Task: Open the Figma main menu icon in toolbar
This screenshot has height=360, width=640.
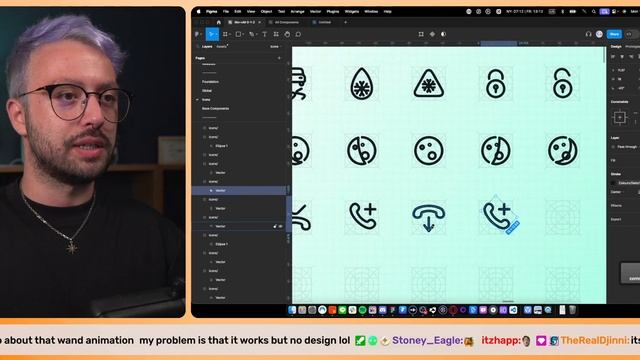Action: pos(198,34)
